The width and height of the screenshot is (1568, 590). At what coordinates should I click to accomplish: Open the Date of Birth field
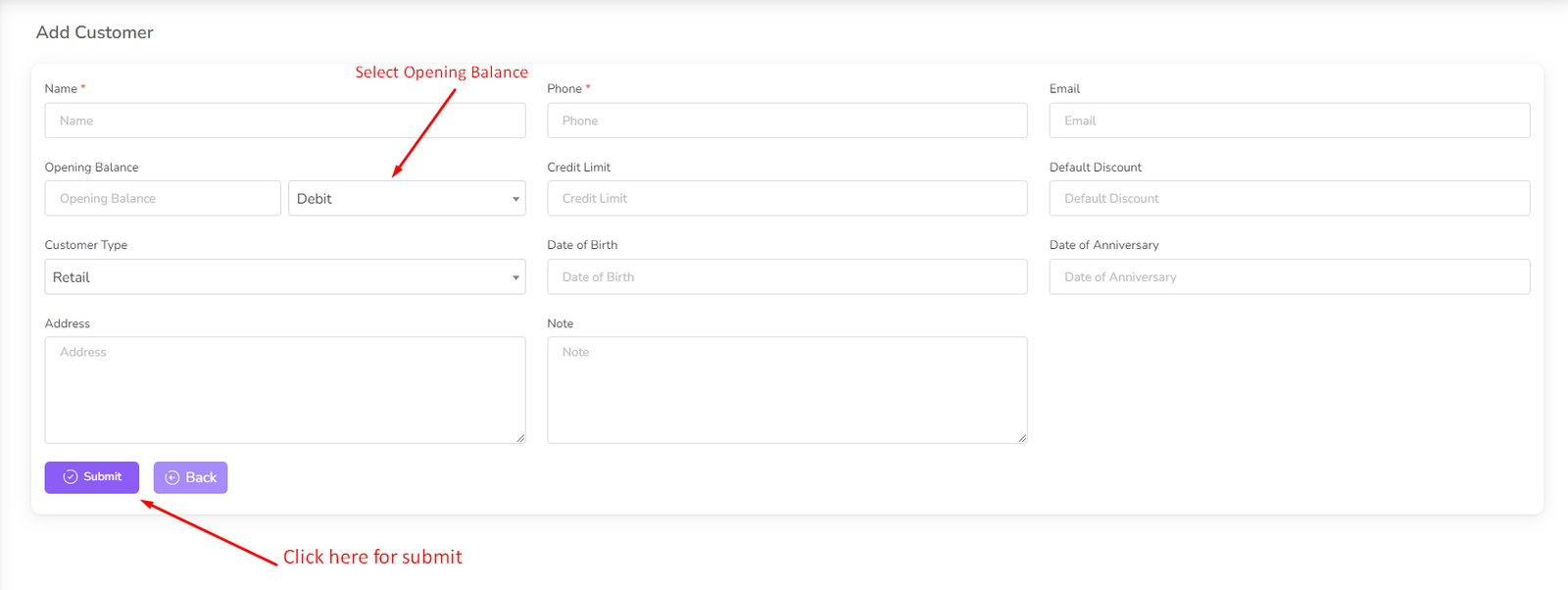coord(786,277)
